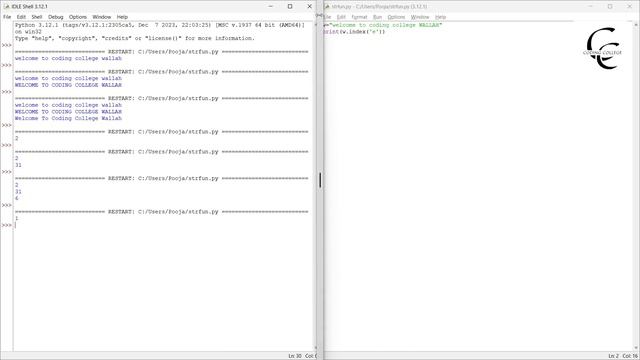
Task: Click strfun.py editor title bar icon
Action: (327, 7)
